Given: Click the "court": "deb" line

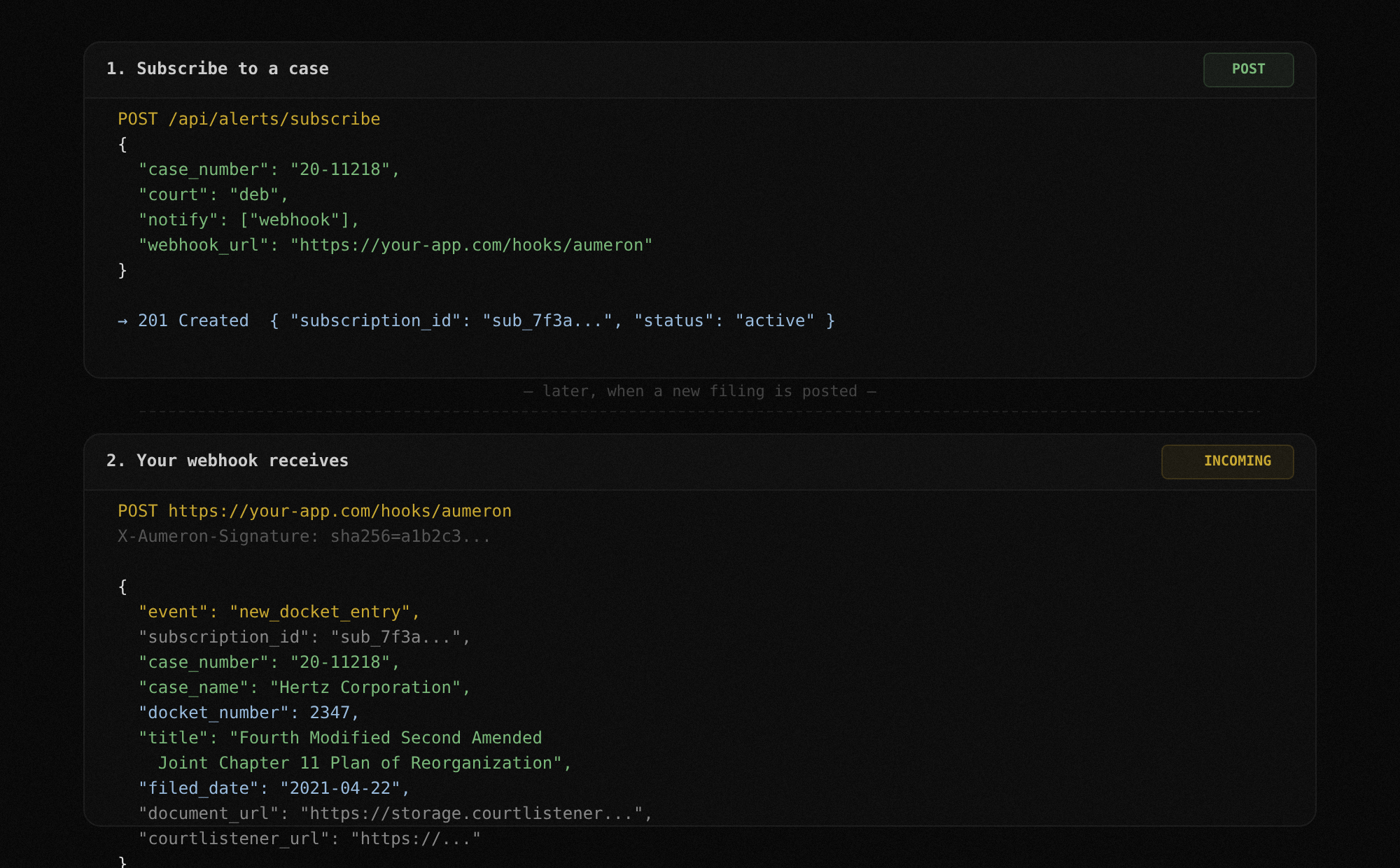Looking at the screenshot, I should (x=213, y=195).
